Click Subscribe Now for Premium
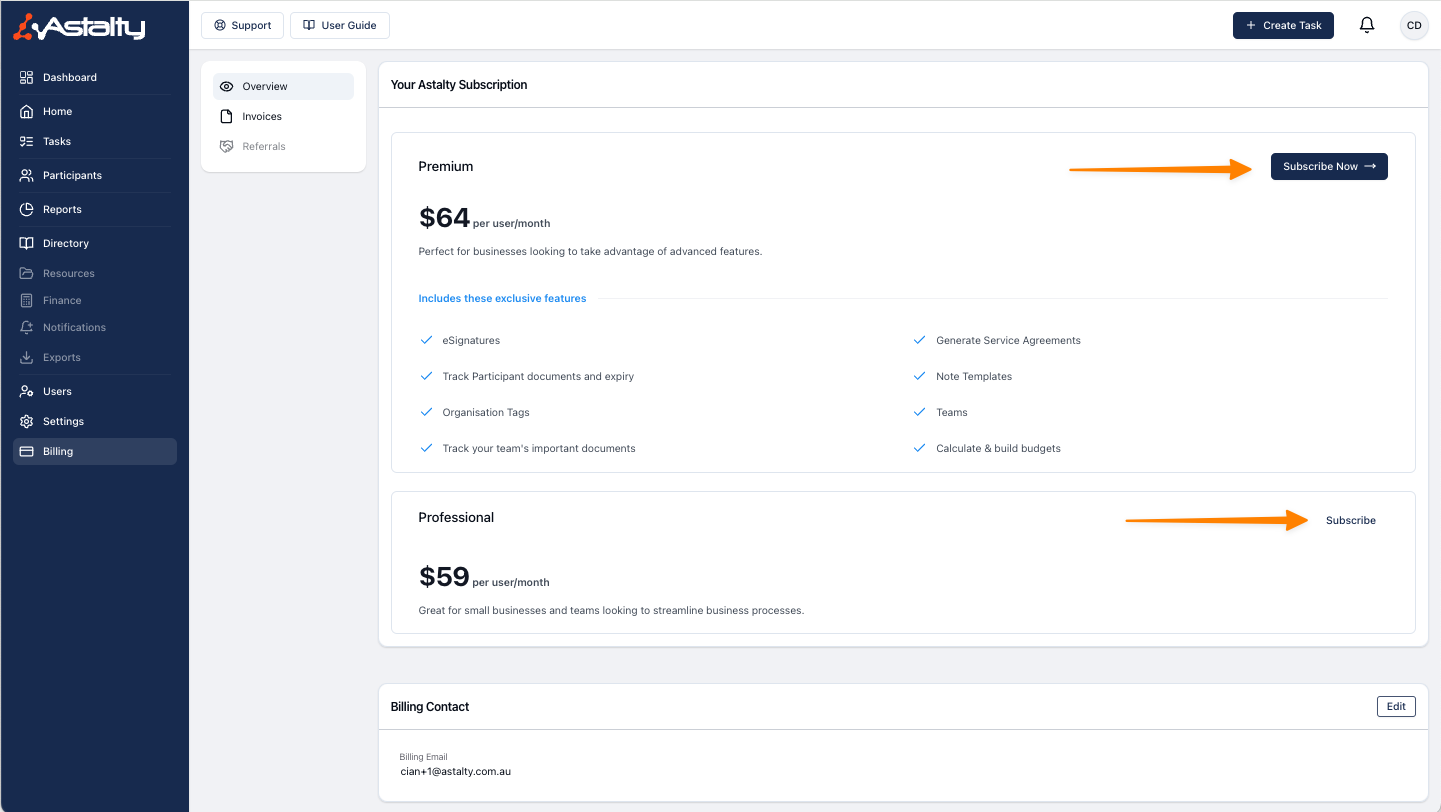 pyautogui.click(x=1329, y=166)
